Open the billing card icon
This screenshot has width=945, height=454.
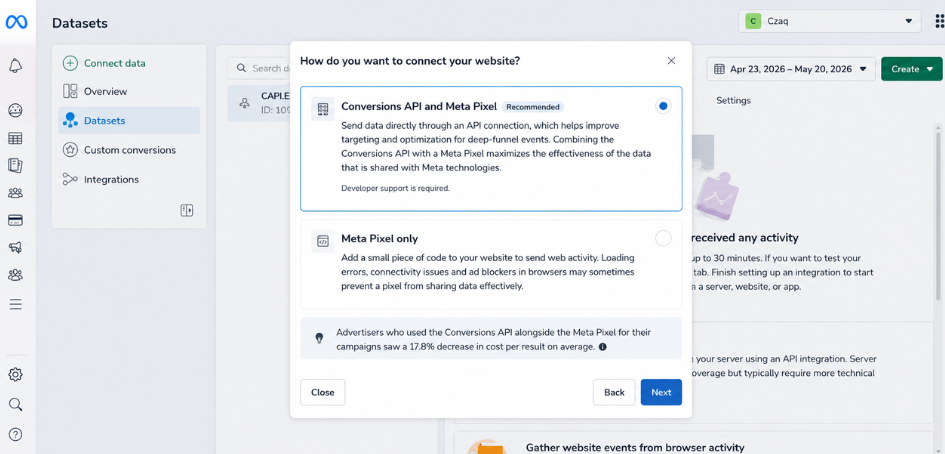click(16, 220)
